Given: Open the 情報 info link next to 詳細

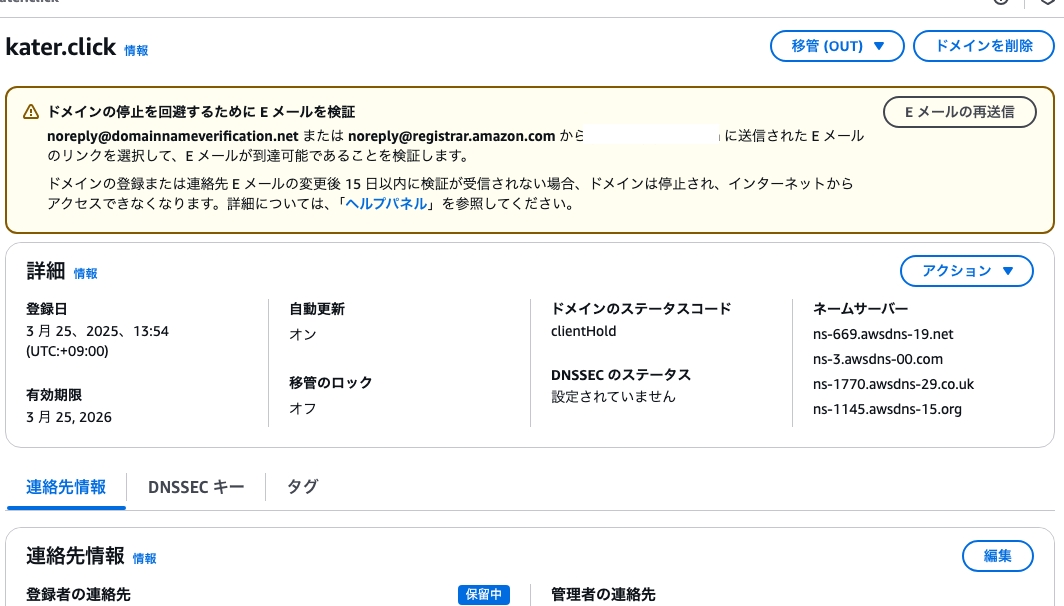Looking at the screenshot, I should [85, 273].
